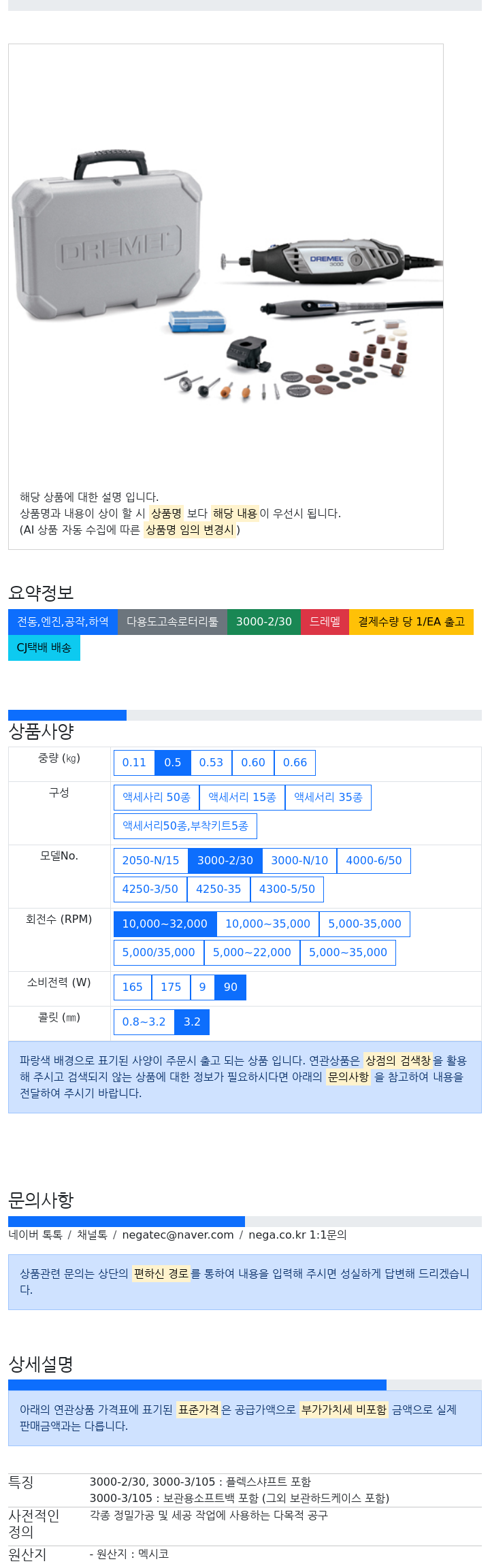
Task: Select RPM option 5,000~22,000
Action: pyautogui.click(x=252, y=953)
